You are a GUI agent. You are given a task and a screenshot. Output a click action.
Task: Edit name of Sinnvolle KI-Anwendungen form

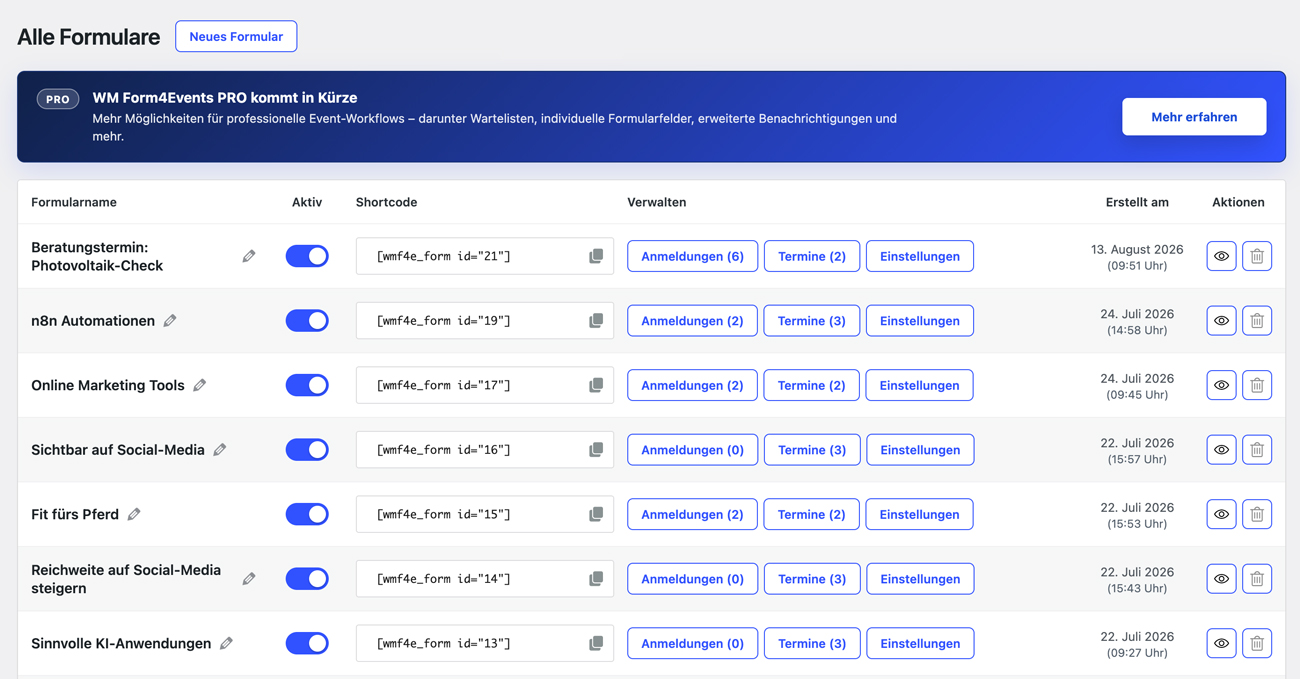(227, 643)
